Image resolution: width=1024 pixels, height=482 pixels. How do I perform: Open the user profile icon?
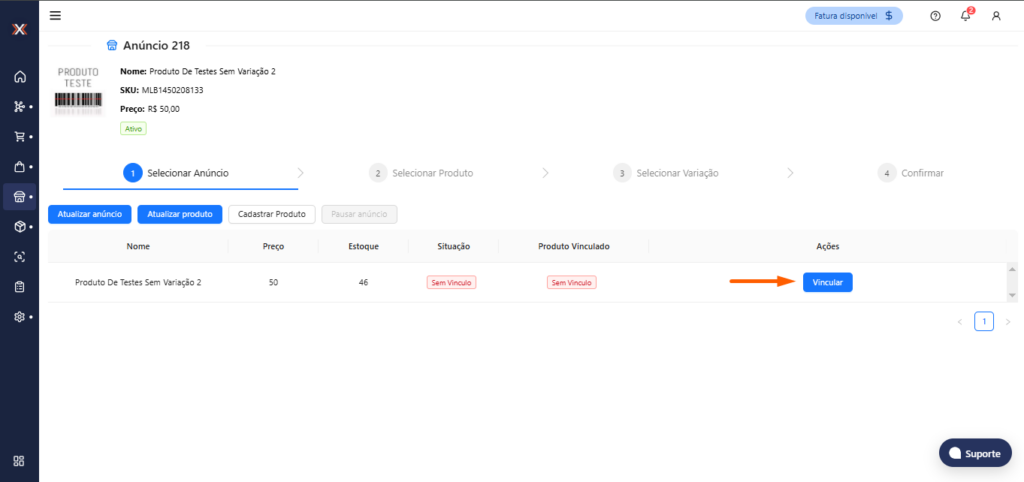(x=996, y=16)
